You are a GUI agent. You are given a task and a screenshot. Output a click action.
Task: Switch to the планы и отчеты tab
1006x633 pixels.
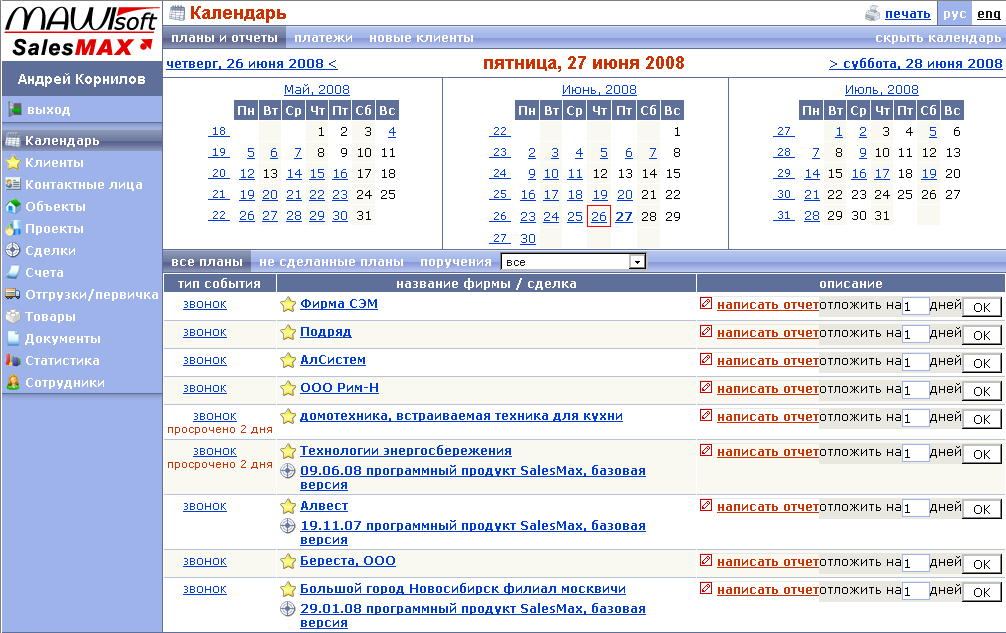(225, 38)
